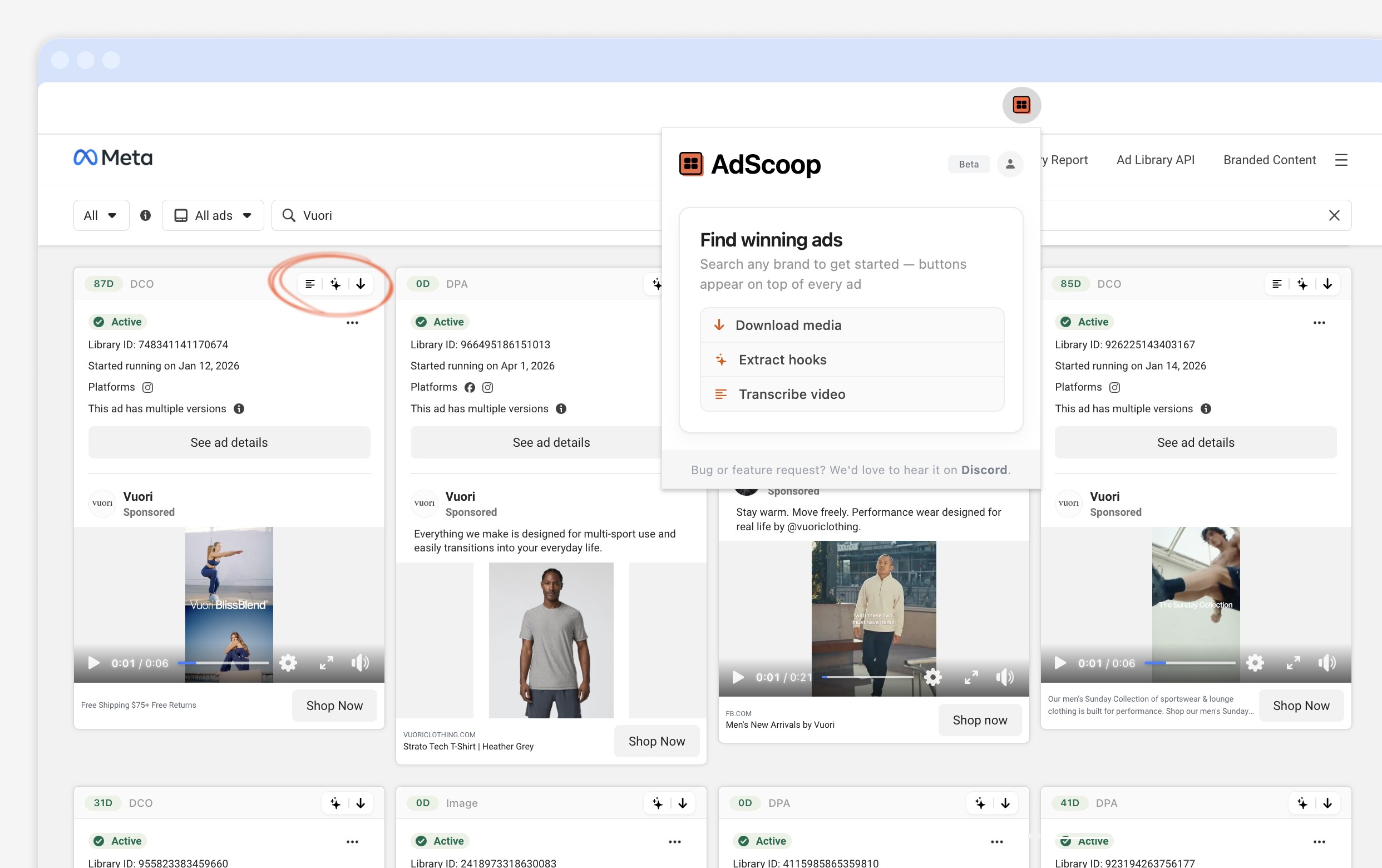Image resolution: width=1382 pixels, height=868 pixels.
Task: Play the Sunday Collection video
Action: pyautogui.click(x=1060, y=663)
